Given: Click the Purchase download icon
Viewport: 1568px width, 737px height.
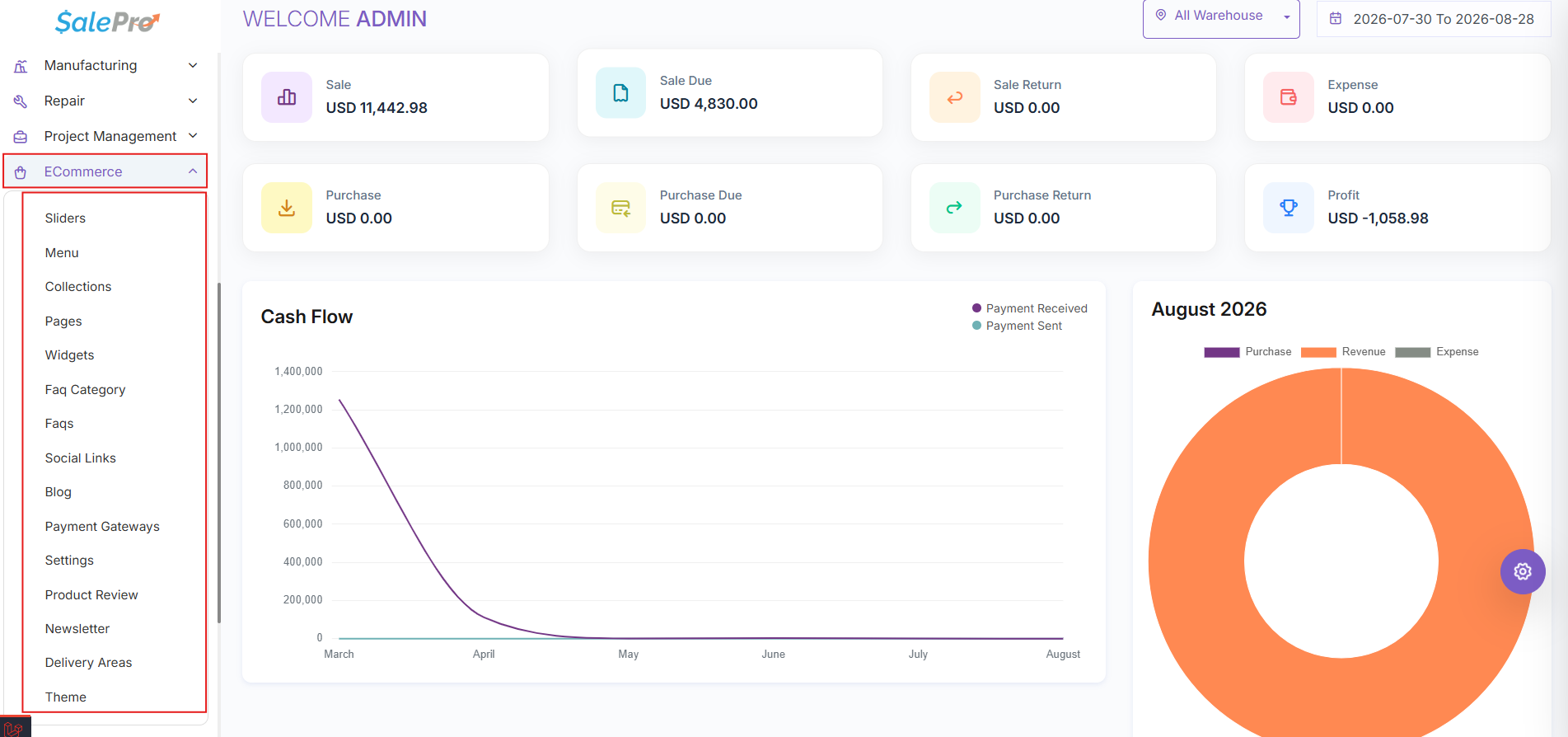Looking at the screenshot, I should 287,208.
